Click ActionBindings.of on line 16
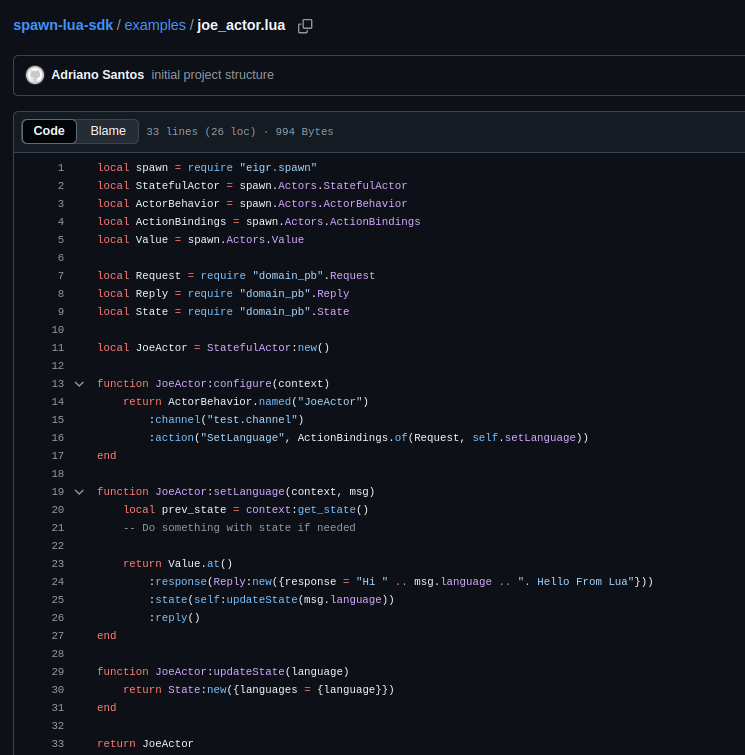Viewport: 745px width, 755px height. click(x=353, y=438)
